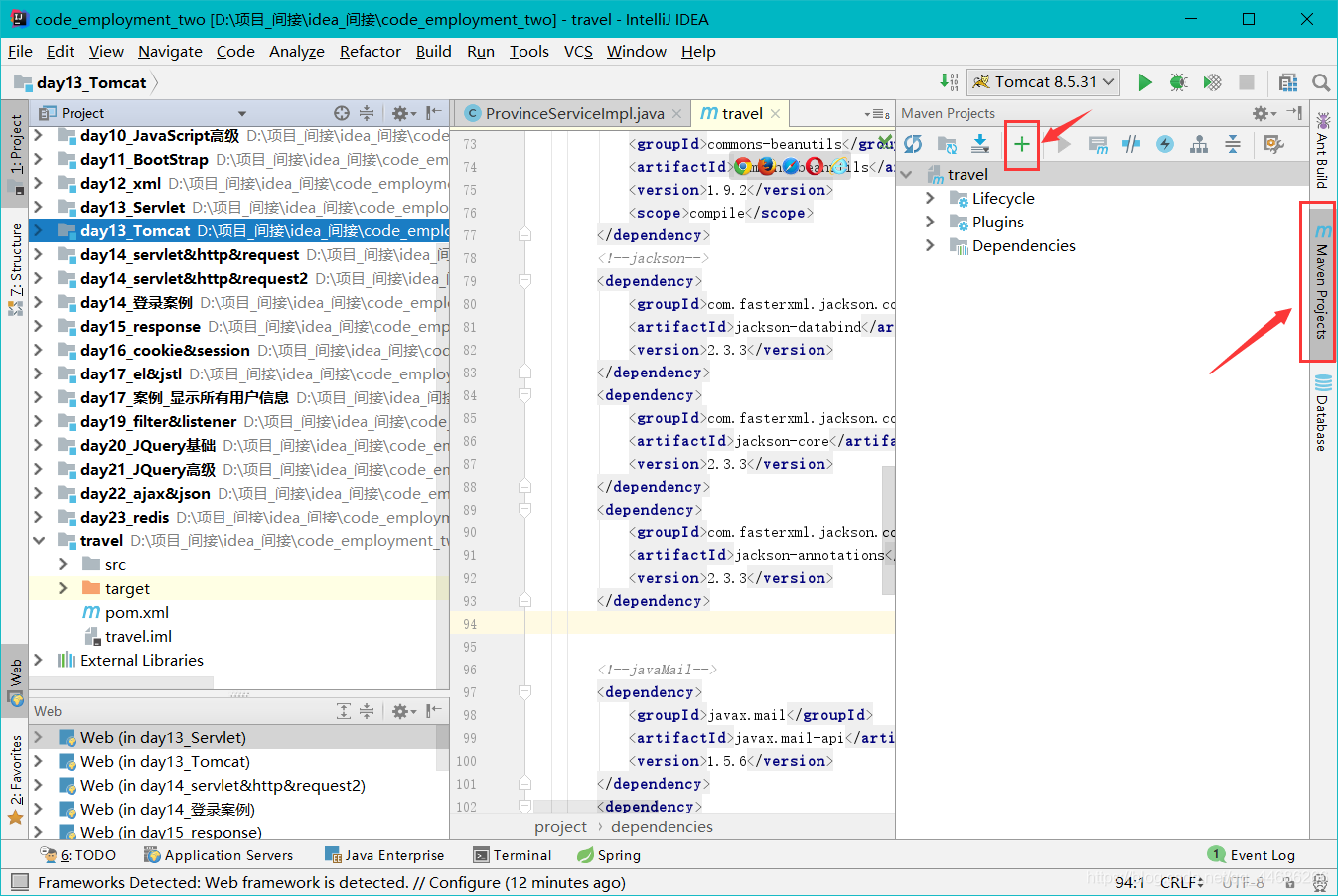1338x896 pixels.
Task: Expand the src folder
Action: (x=63, y=564)
